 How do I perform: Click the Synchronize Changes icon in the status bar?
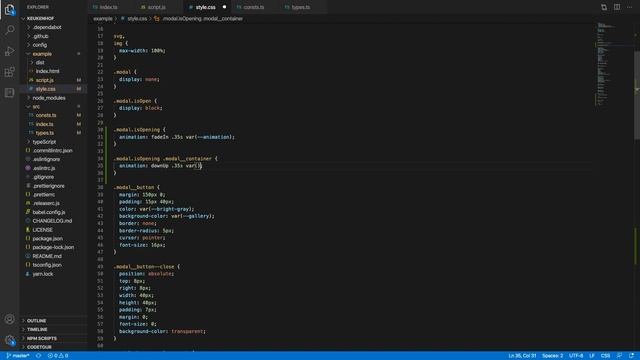tap(38, 356)
